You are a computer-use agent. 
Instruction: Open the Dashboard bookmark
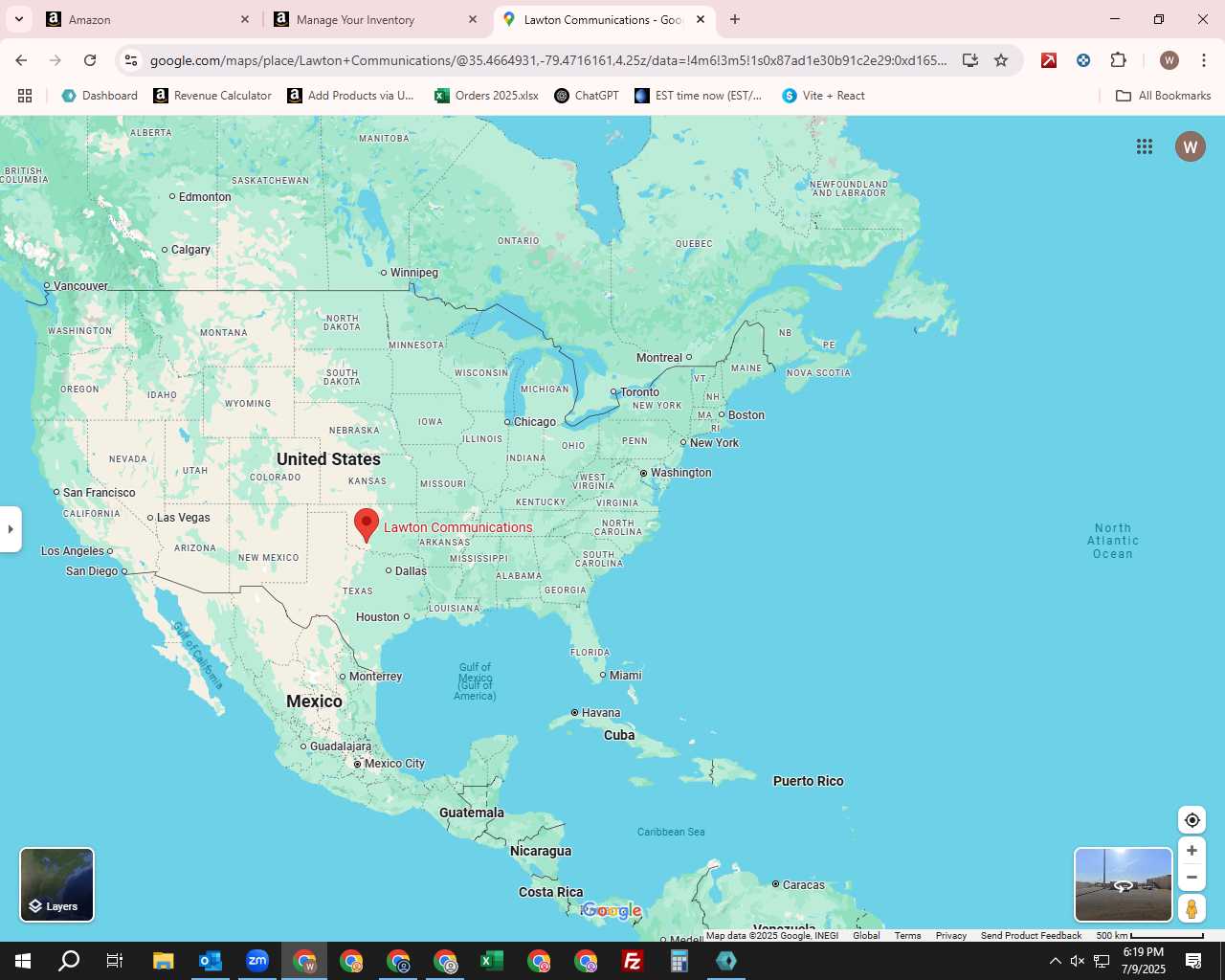(100, 96)
